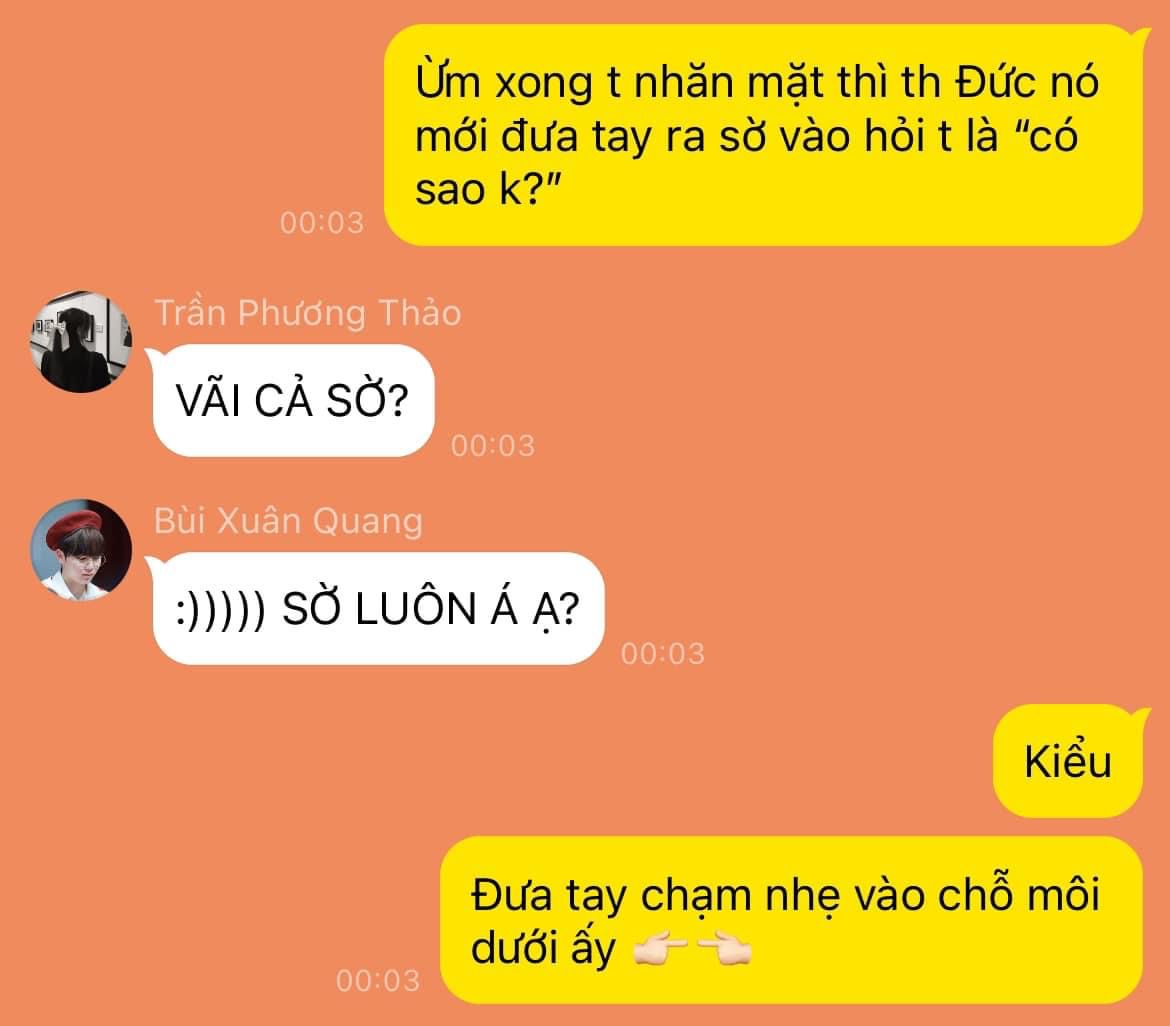Tap the timestamp beside the last yellow message
Viewport: 1170px width, 1026px height.
(378, 980)
